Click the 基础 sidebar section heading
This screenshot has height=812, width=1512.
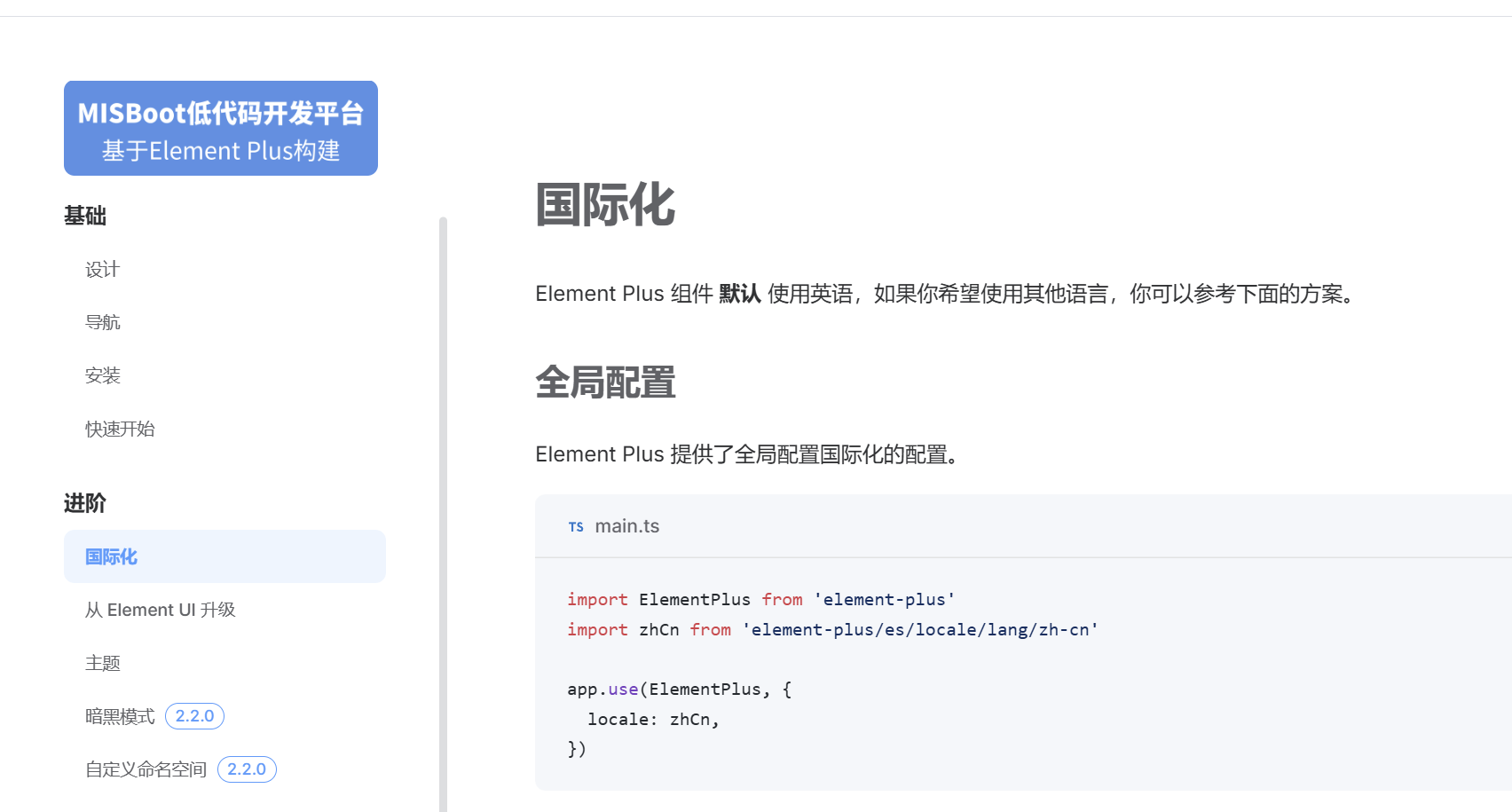point(85,216)
